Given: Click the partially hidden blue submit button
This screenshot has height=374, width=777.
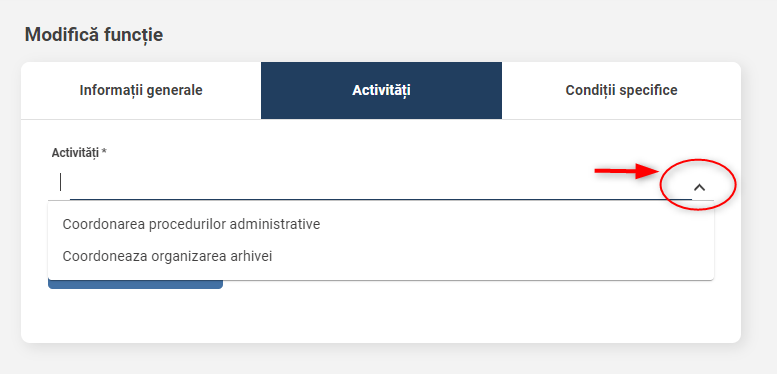Looking at the screenshot, I should click(135, 284).
